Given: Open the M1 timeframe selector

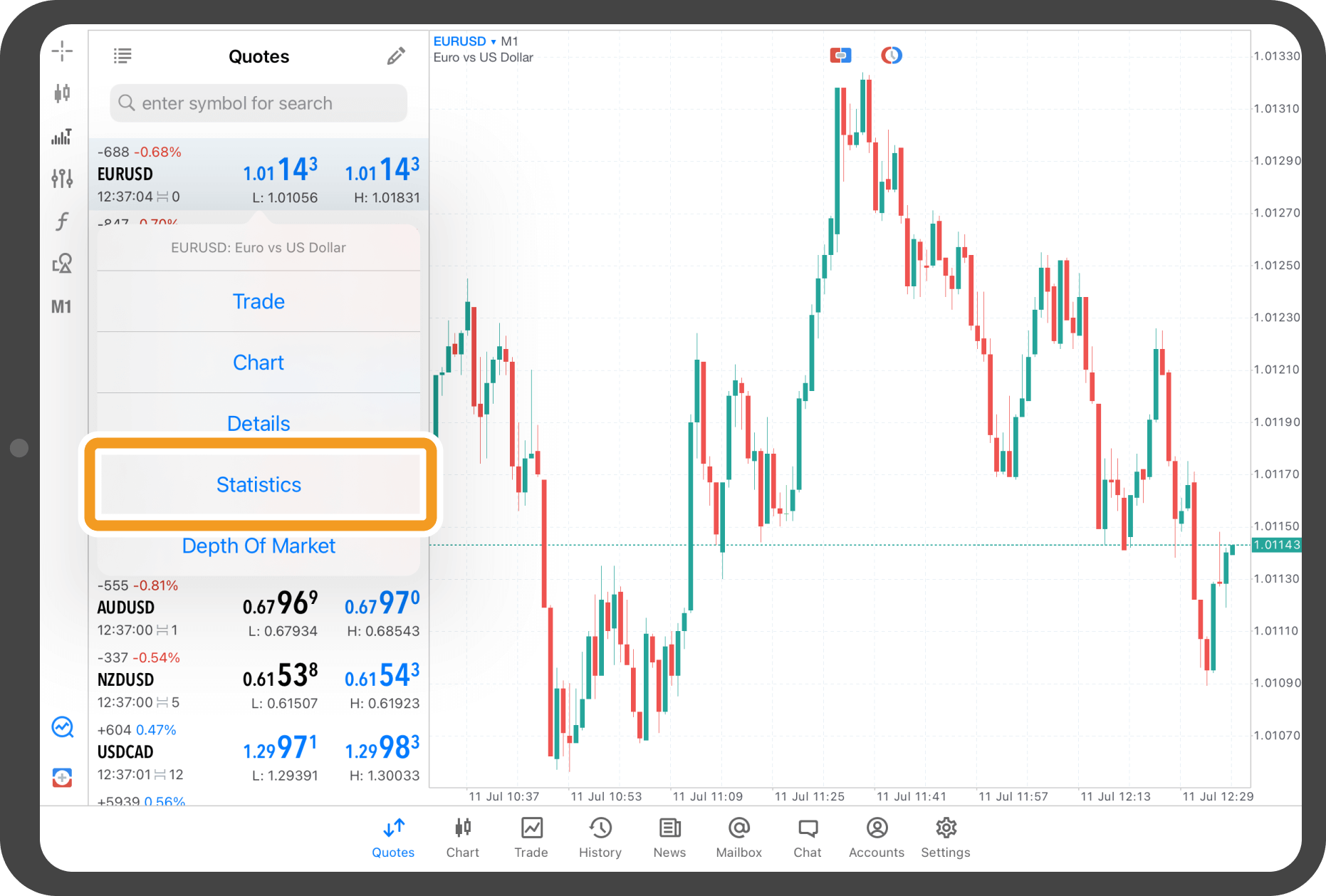Looking at the screenshot, I should [61, 307].
